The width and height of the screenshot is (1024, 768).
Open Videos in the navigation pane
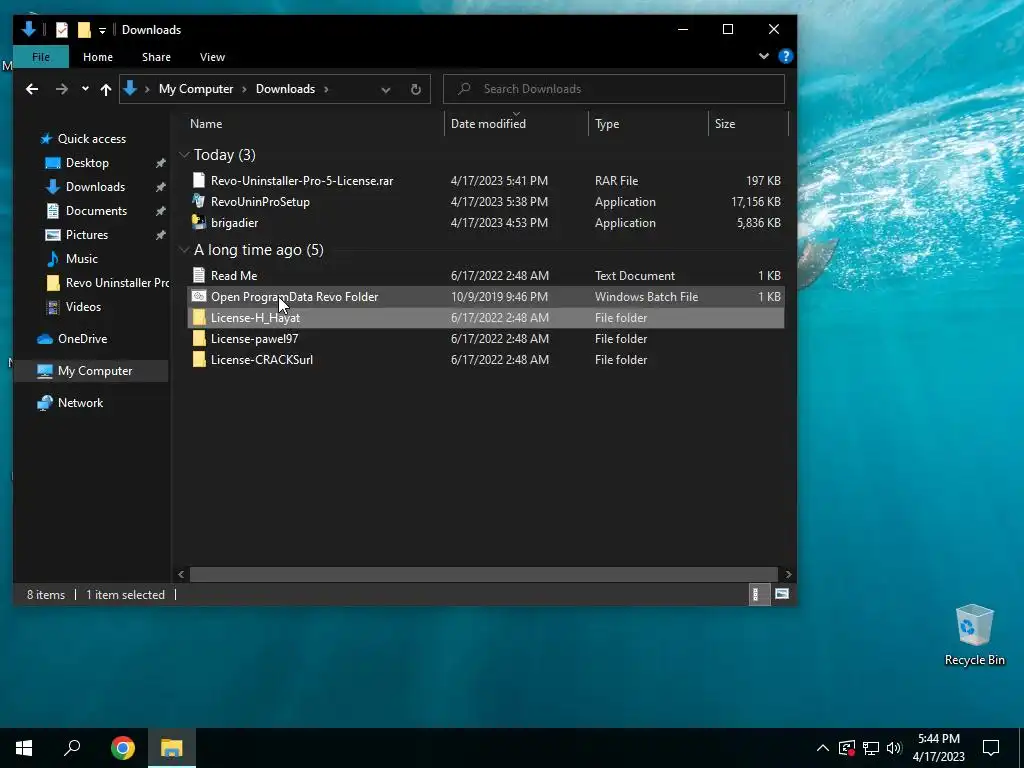coord(84,306)
